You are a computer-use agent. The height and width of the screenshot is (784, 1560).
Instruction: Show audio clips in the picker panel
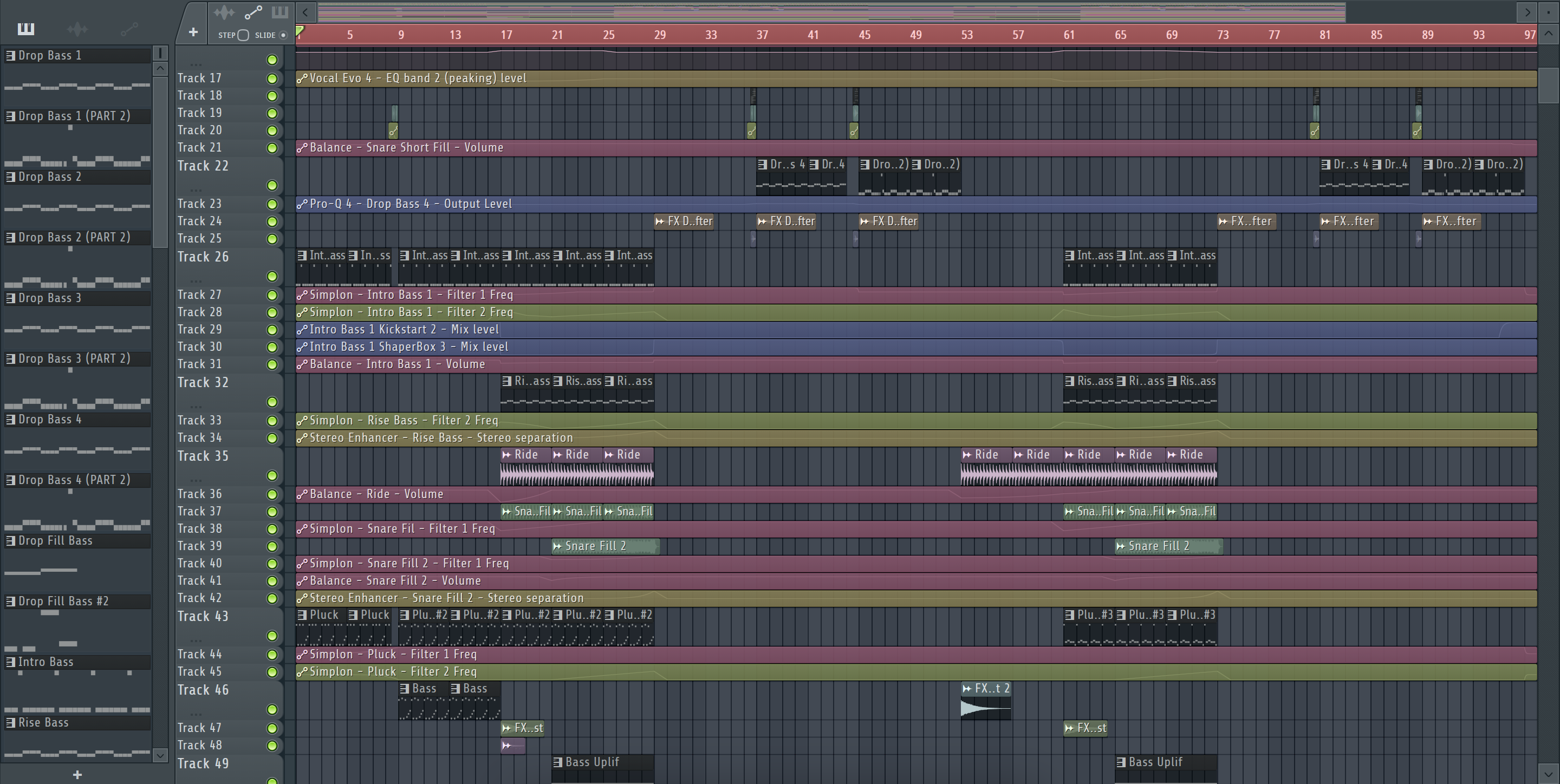click(x=77, y=29)
